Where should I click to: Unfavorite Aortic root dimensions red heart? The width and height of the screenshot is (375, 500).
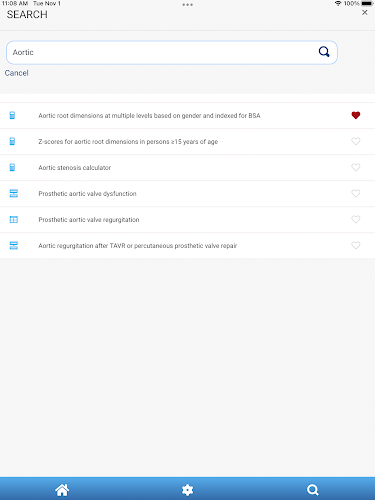[356, 115]
